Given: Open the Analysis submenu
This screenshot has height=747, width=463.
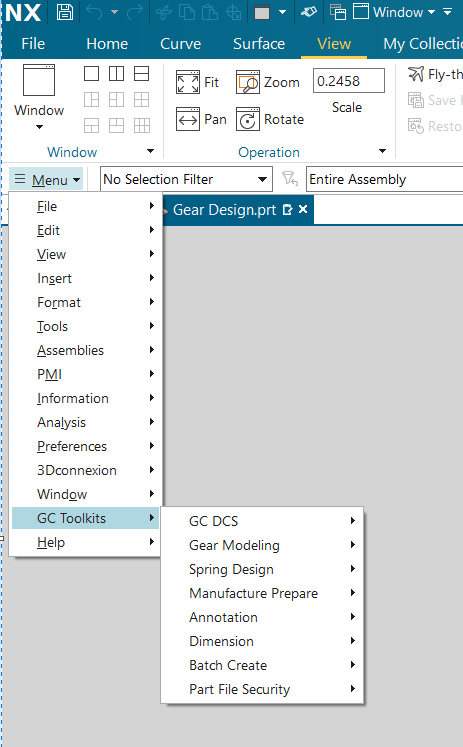Looking at the screenshot, I should pyautogui.click(x=86, y=422).
